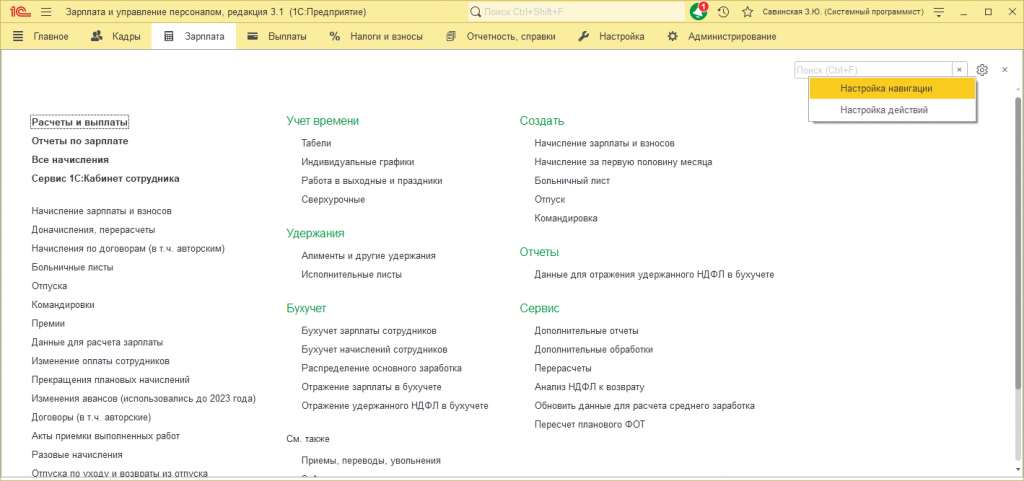Image resolution: width=1024 pixels, height=481 pixels.
Task: Open Отражение зарплаты в бухучете
Action: pyautogui.click(x=372, y=387)
